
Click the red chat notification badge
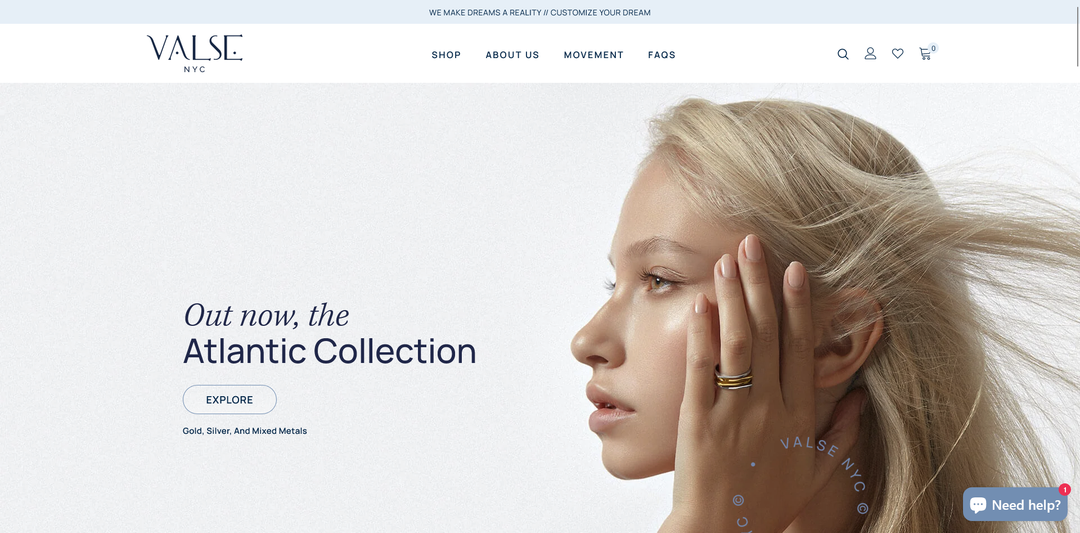click(x=1065, y=490)
